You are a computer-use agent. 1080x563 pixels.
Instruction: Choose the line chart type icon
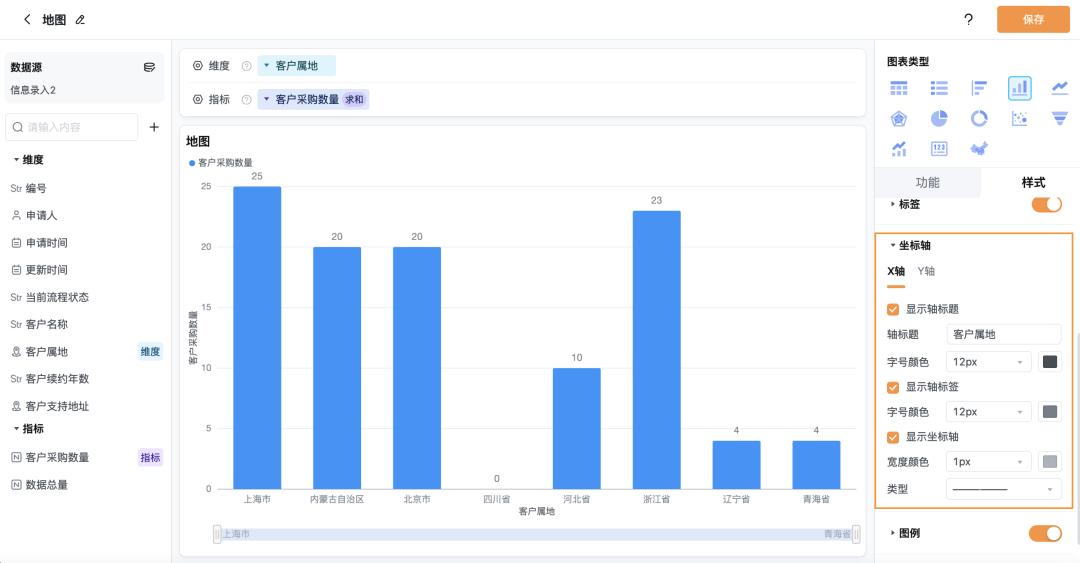pos(1059,88)
